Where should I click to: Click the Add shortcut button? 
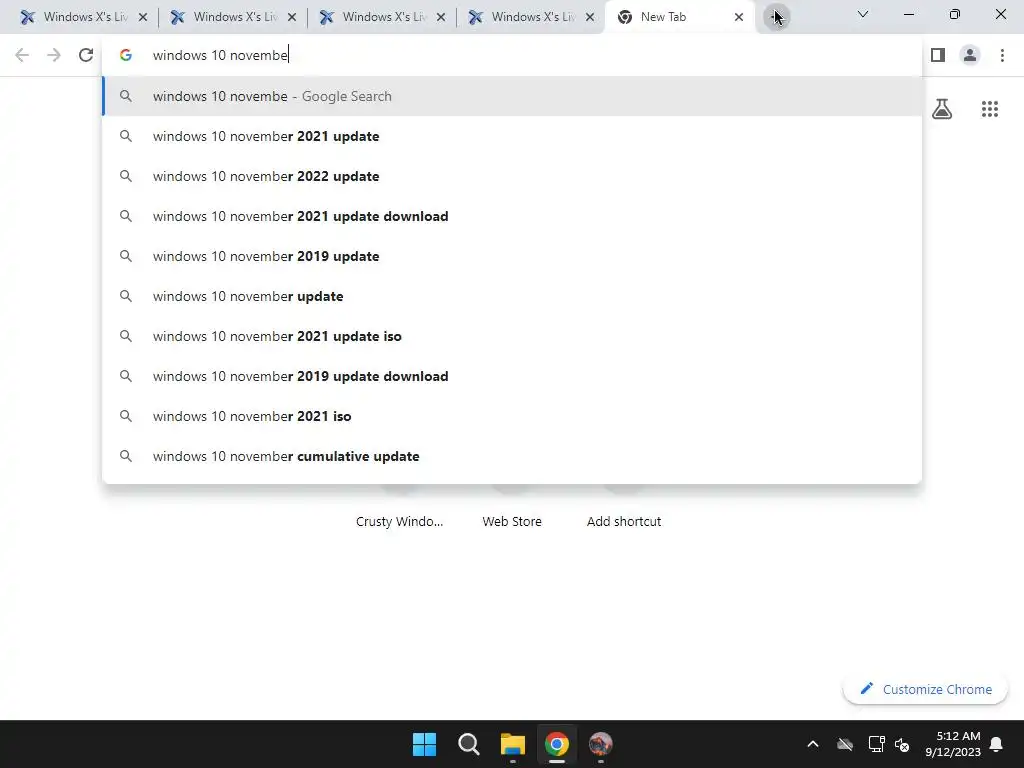point(624,521)
